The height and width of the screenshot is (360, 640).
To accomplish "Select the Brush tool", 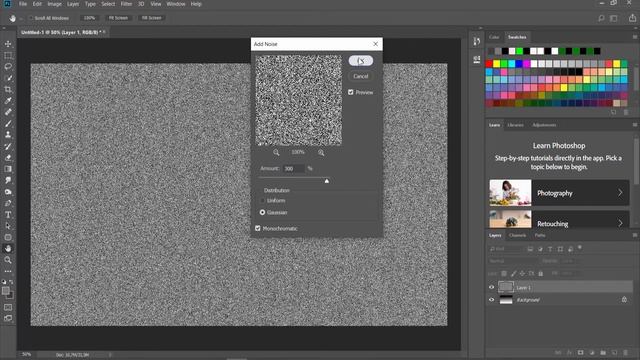I will click(8, 123).
